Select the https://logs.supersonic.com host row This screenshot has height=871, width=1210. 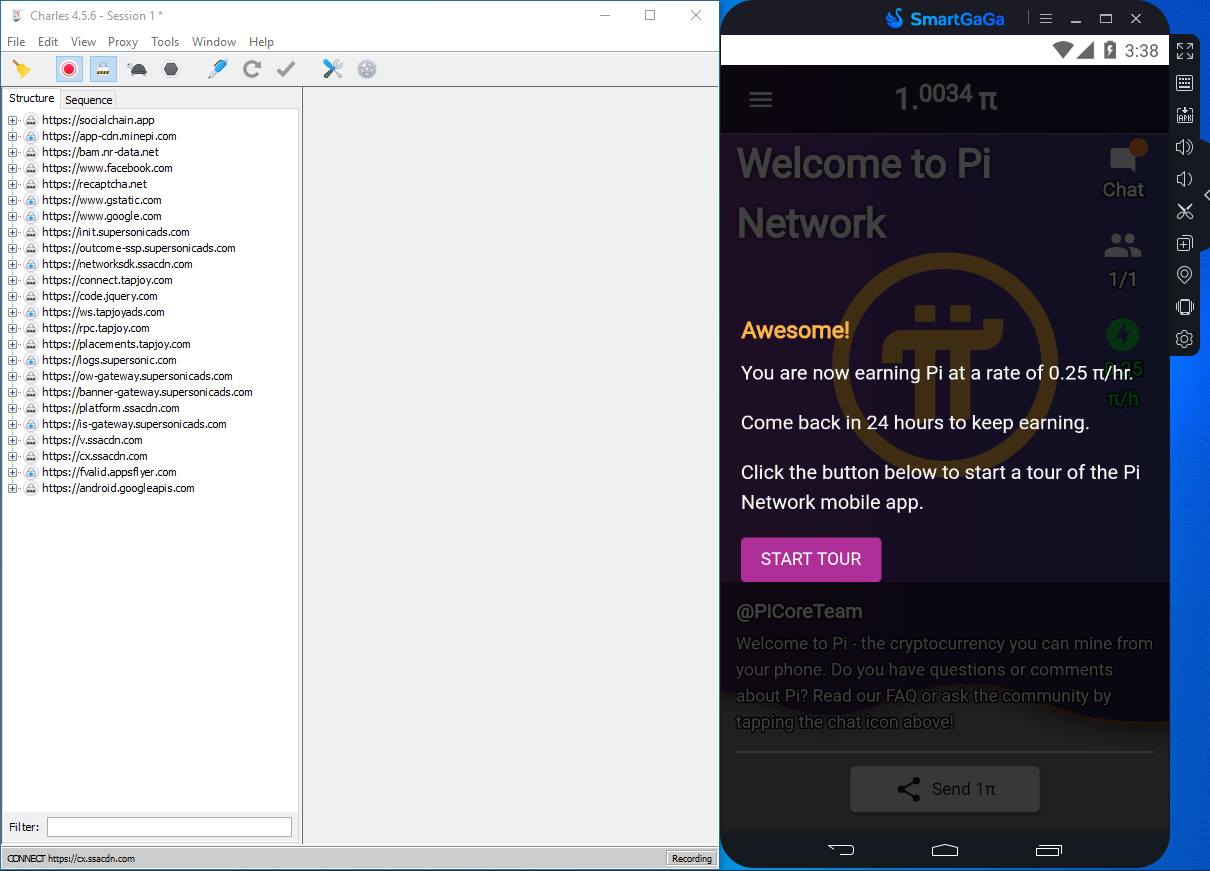(x=109, y=360)
